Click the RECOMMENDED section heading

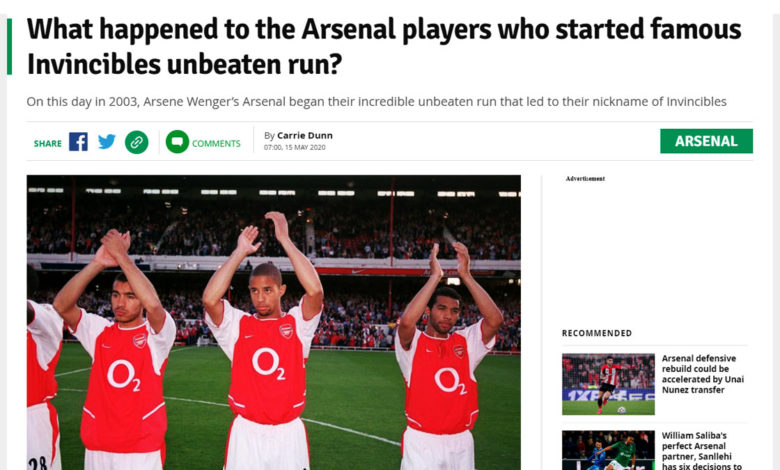point(596,333)
